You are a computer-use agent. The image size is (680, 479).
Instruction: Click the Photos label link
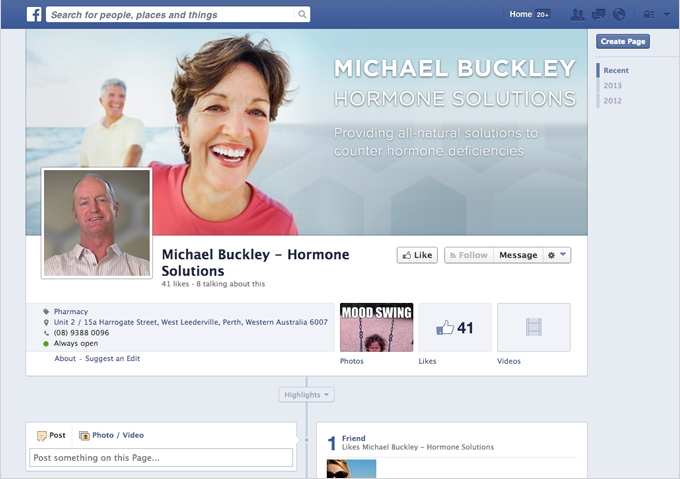pyautogui.click(x=352, y=361)
